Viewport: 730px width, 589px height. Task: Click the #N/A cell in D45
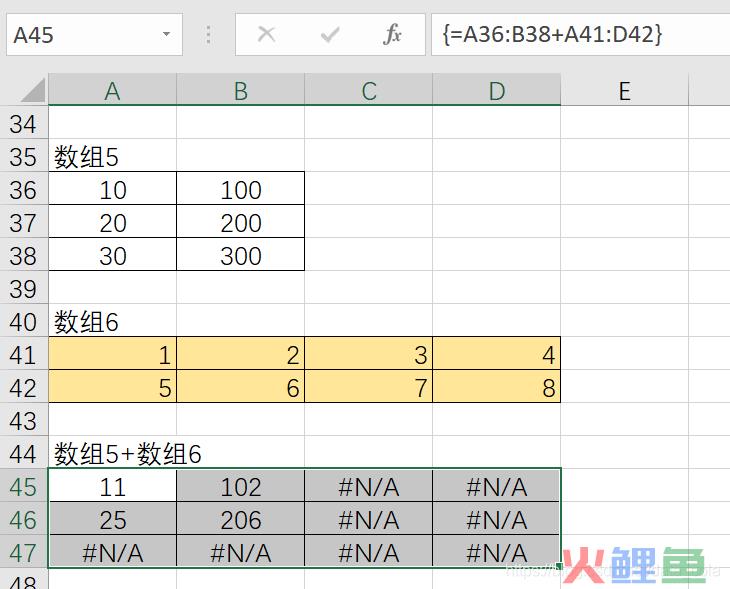[497, 487]
